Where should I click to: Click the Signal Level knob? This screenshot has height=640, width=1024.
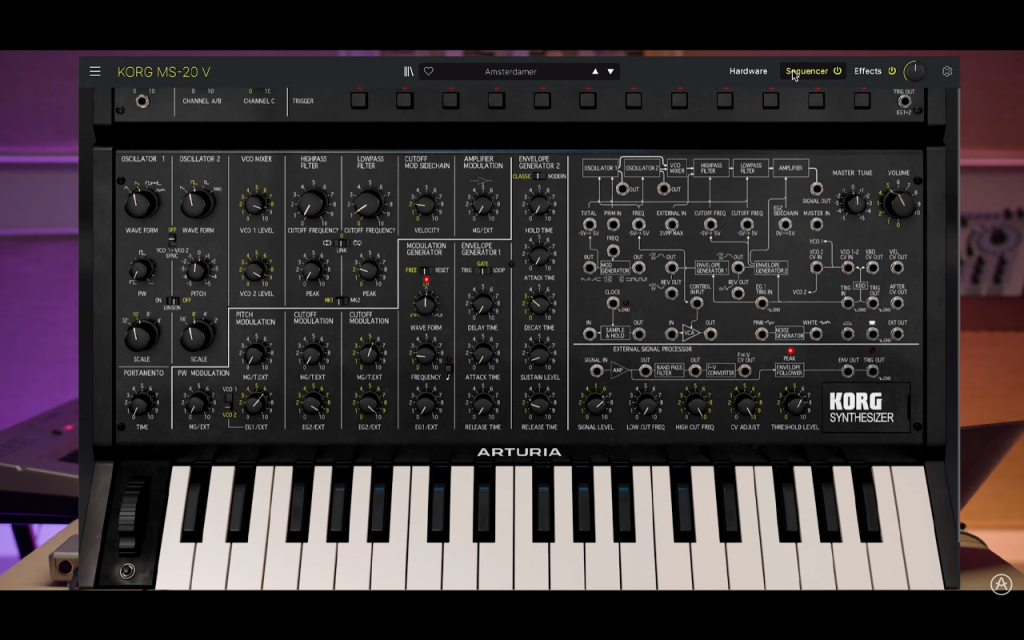tap(596, 404)
